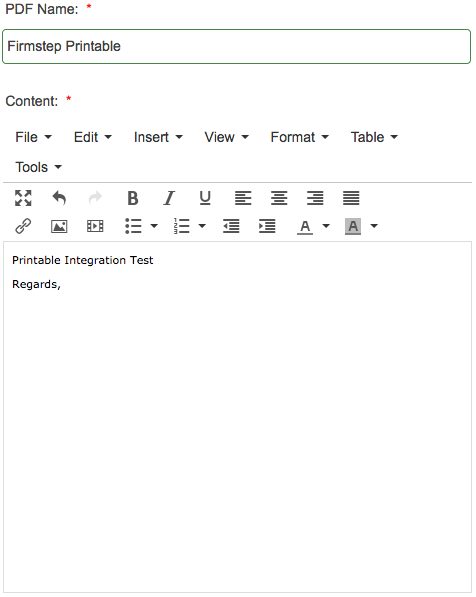
Task: Insert an image
Action: point(59,226)
